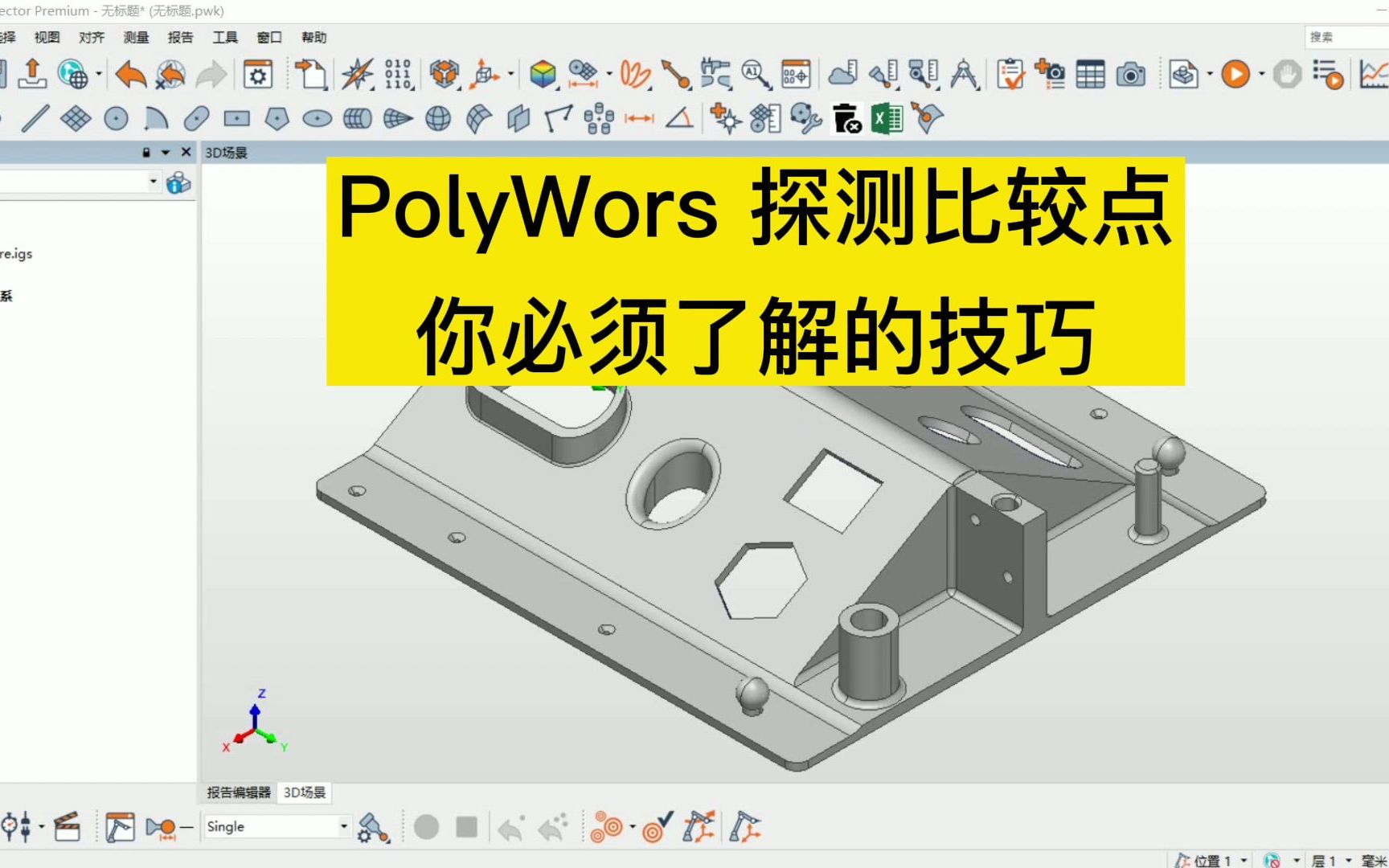Viewport: 1389px width, 868px height.
Task: Open the tree panel options menu arrow
Action: pyautogui.click(x=166, y=152)
